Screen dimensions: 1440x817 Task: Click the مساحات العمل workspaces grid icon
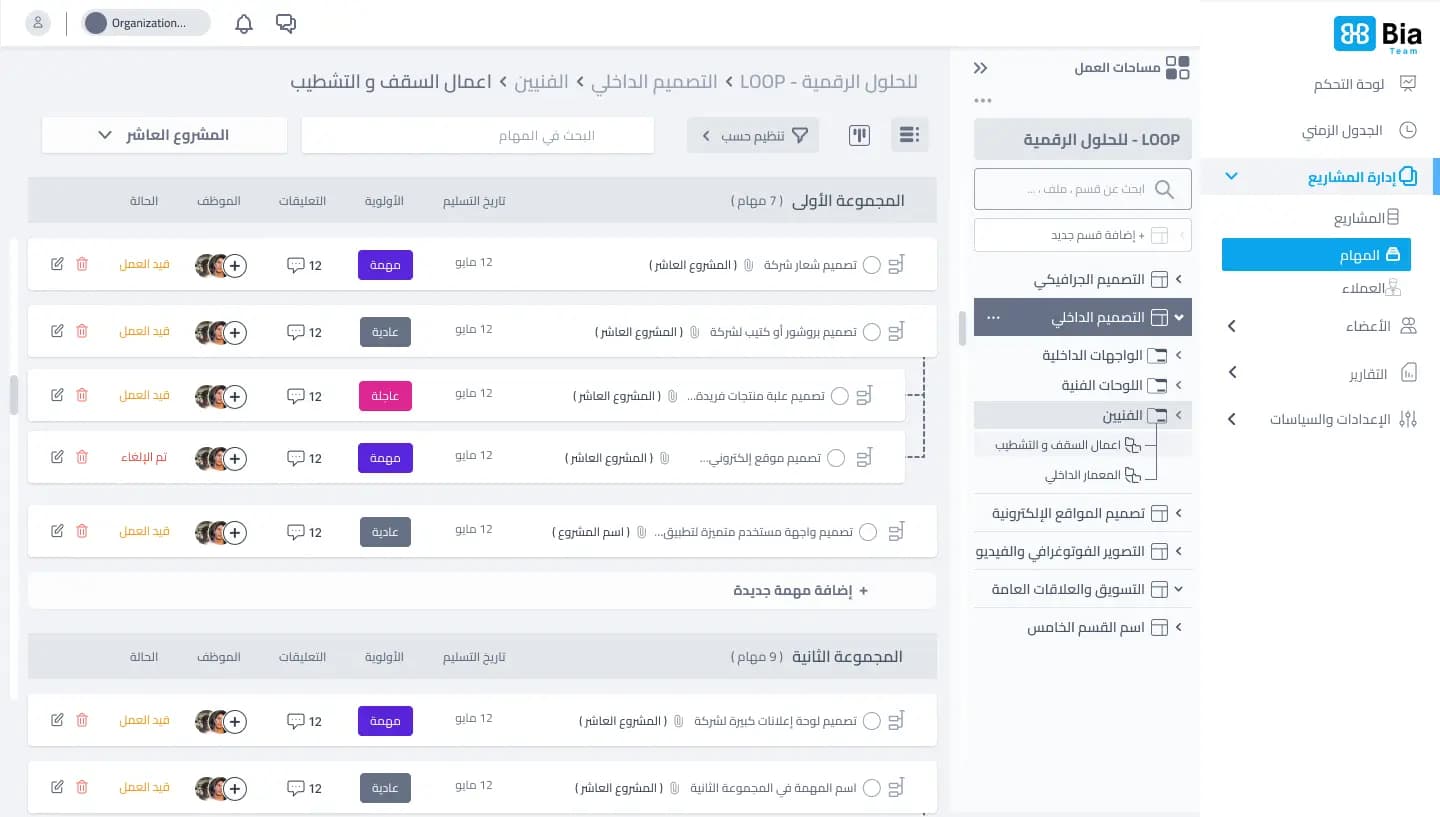[1177, 66]
